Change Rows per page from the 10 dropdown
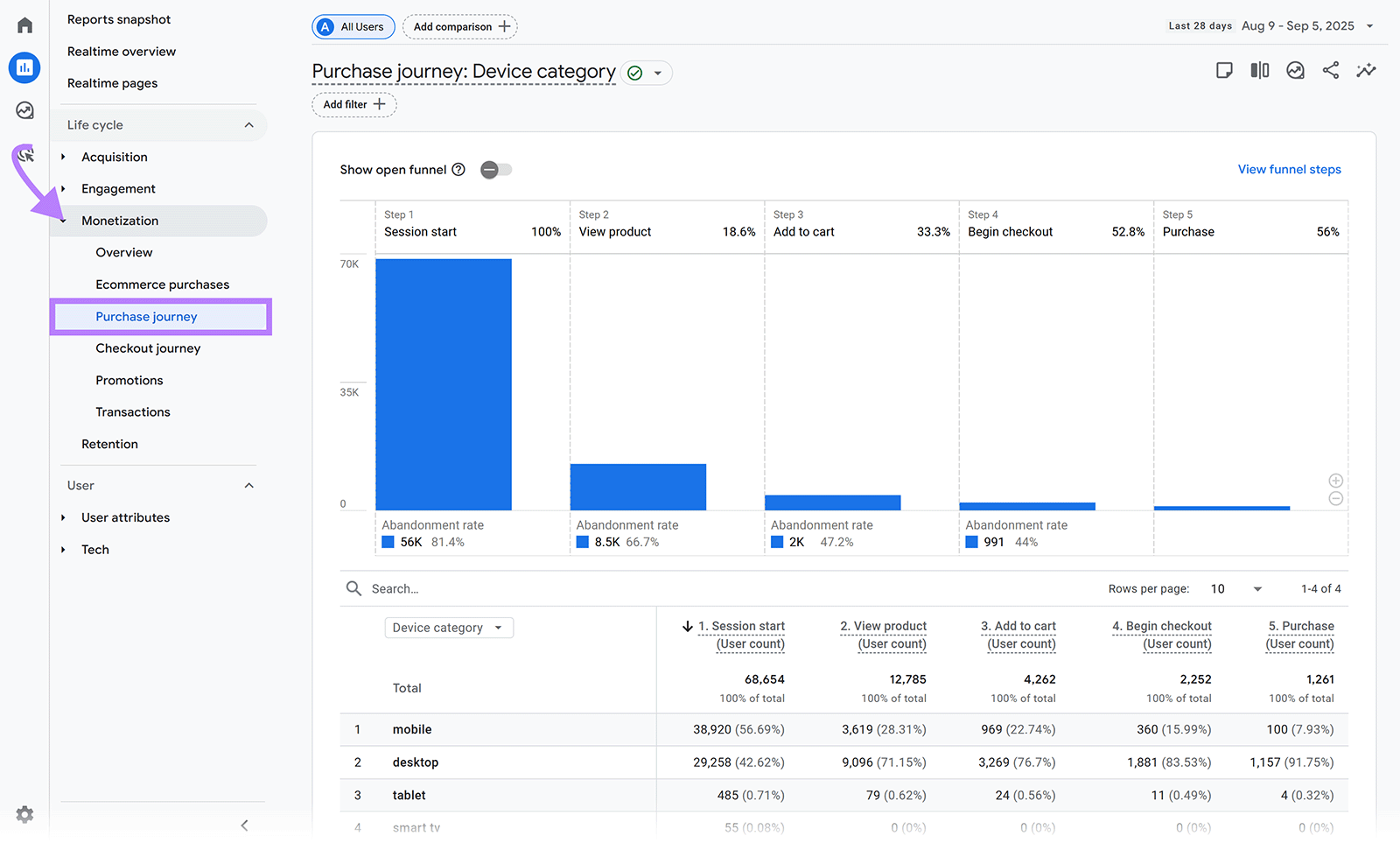Viewport: 1400px width, 843px height. [x=1235, y=588]
